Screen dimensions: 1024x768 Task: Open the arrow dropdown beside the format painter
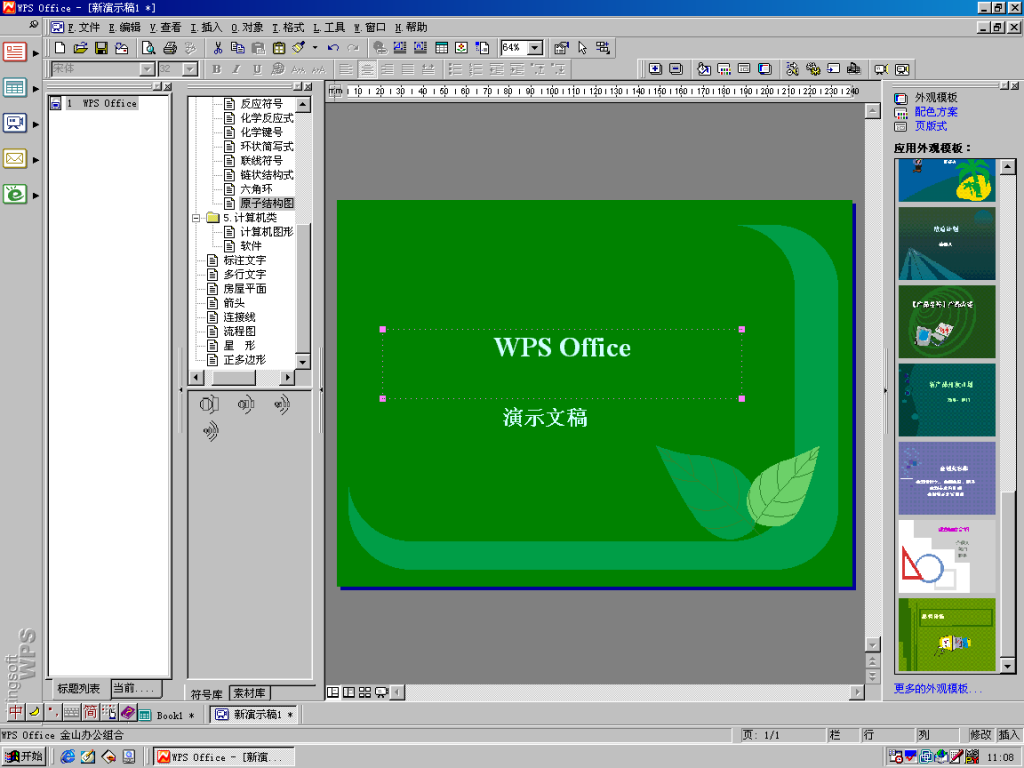tap(315, 48)
